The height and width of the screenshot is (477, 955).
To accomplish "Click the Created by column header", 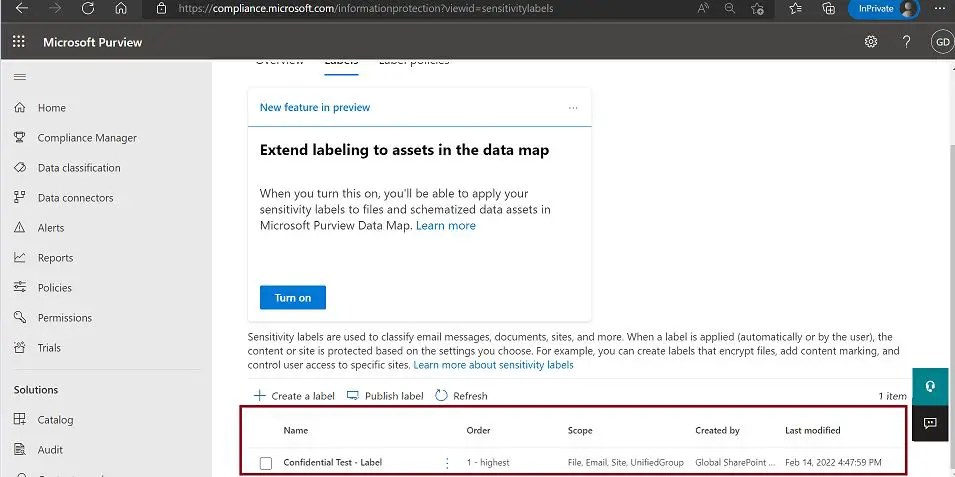I will click(717, 430).
